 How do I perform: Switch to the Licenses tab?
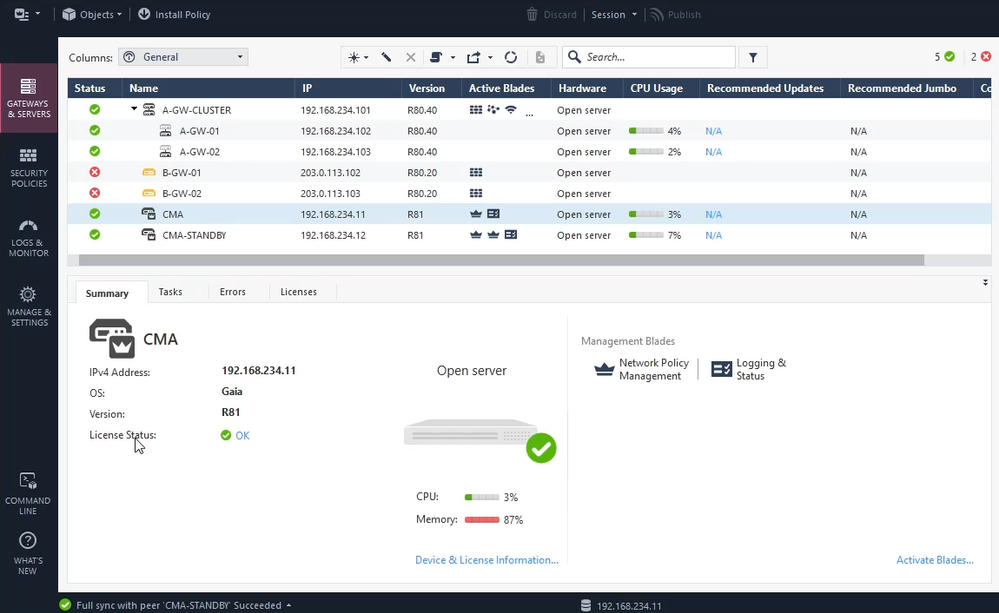[298, 292]
